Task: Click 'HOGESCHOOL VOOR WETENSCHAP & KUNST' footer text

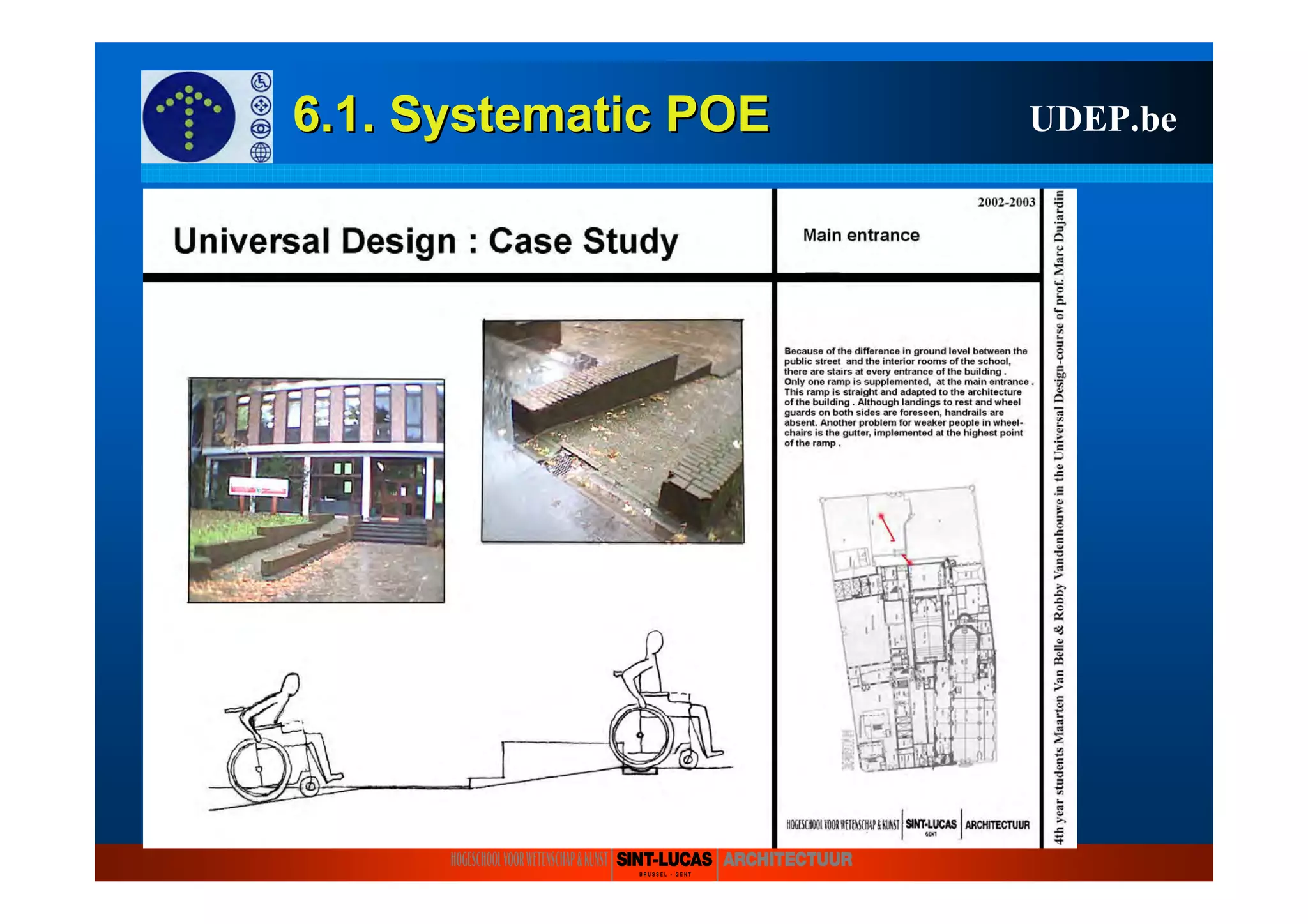Action: click(x=529, y=860)
